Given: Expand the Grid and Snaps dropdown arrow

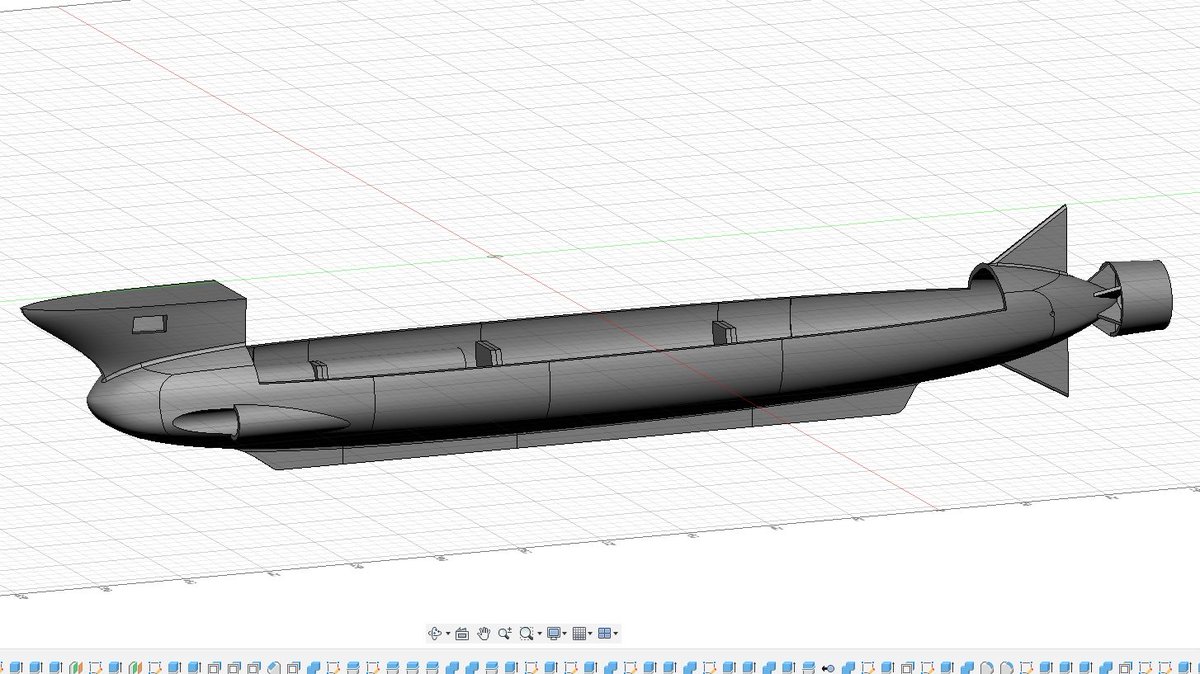Looking at the screenshot, I should (590, 634).
